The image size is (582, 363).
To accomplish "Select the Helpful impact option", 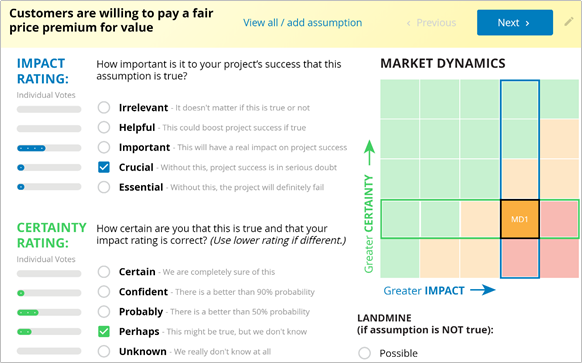I will pyautogui.click(x=104, y=127).
